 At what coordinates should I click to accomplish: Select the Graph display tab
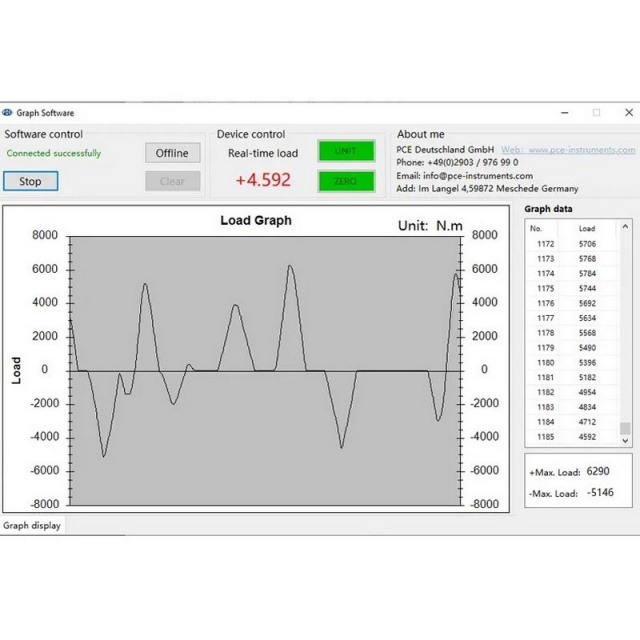pyautogui.click(x=32, y=525)
